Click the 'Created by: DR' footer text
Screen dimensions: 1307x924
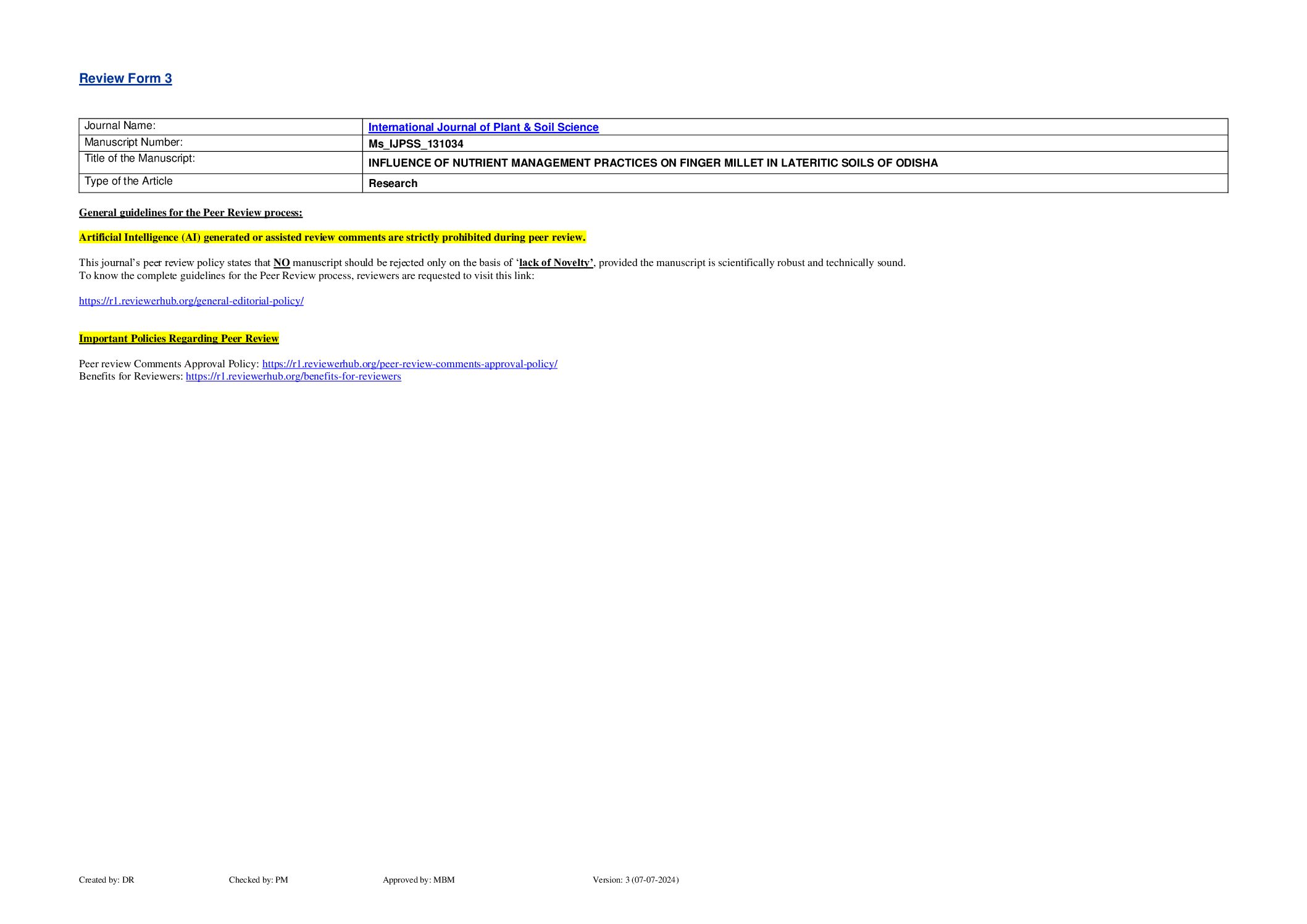click(106, 880)
